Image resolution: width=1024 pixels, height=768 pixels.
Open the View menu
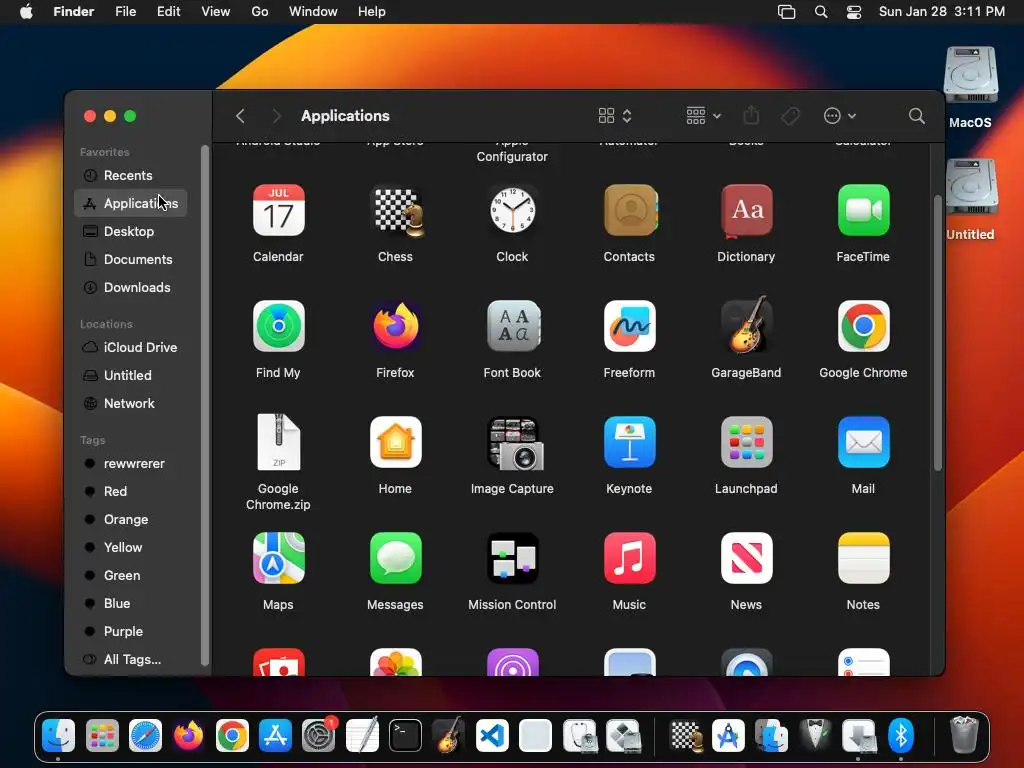click(x=216, y=12)
